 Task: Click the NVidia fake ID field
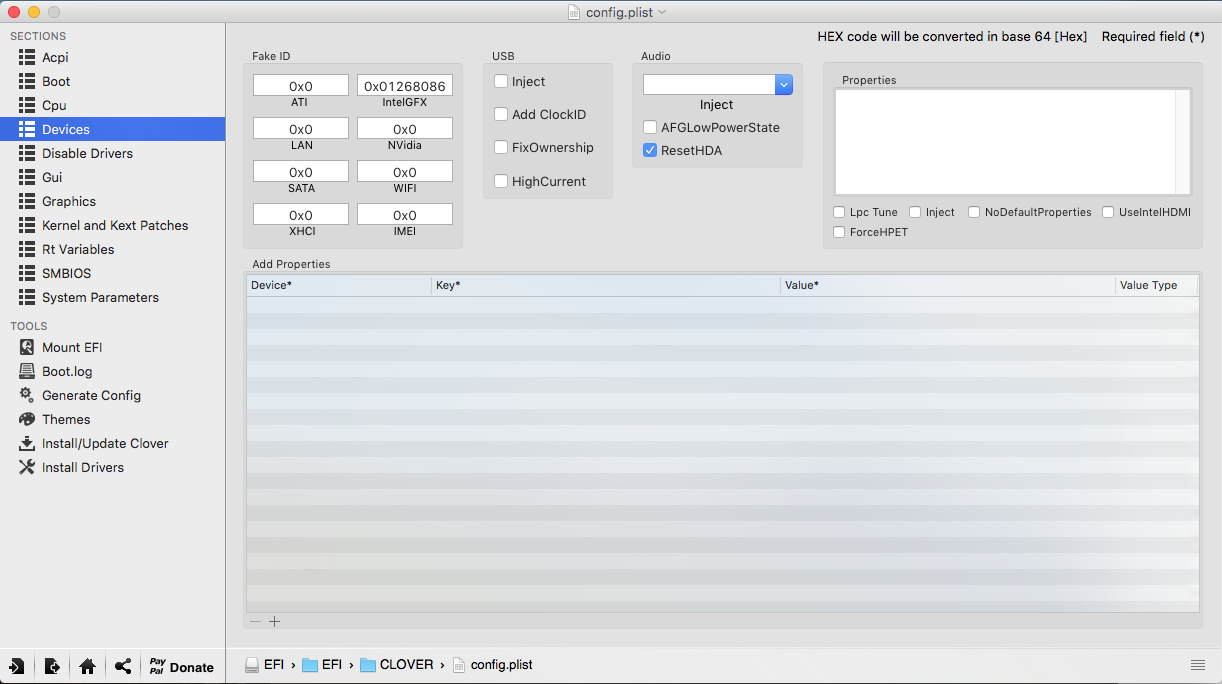405,129
